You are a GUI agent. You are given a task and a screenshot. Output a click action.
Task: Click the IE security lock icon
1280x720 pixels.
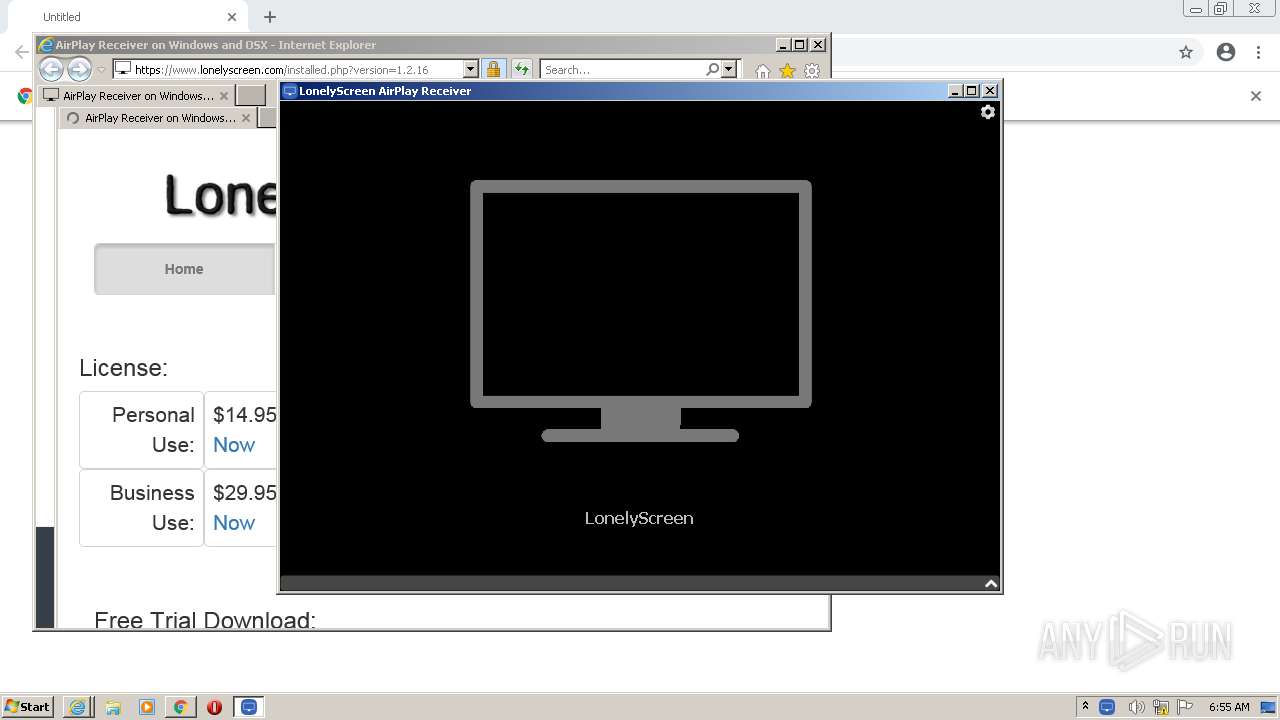pos(493,69)
